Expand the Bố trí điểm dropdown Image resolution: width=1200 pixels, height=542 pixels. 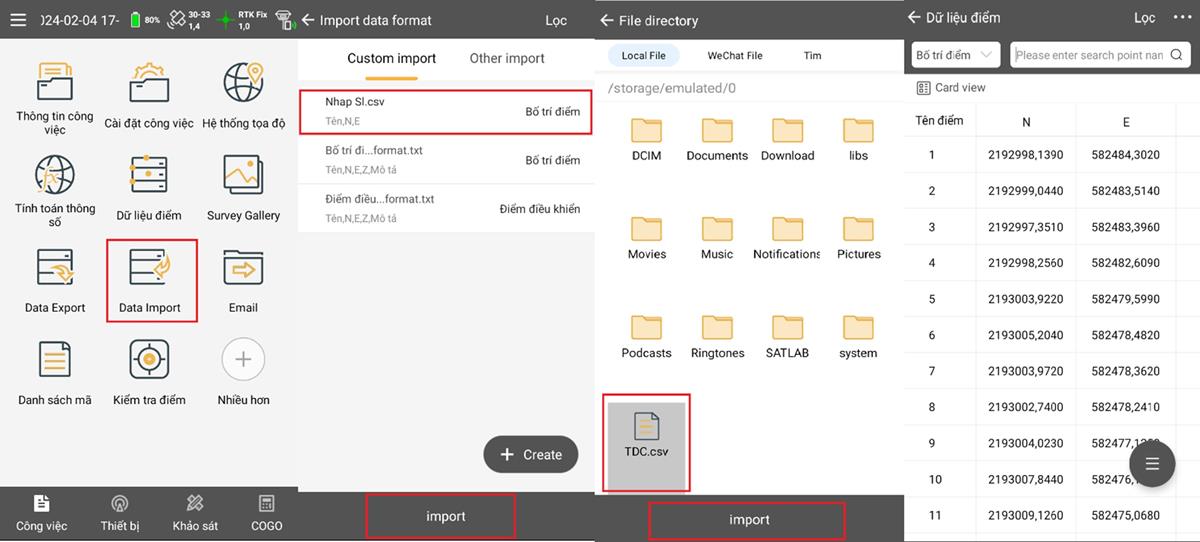click(955, 55)
